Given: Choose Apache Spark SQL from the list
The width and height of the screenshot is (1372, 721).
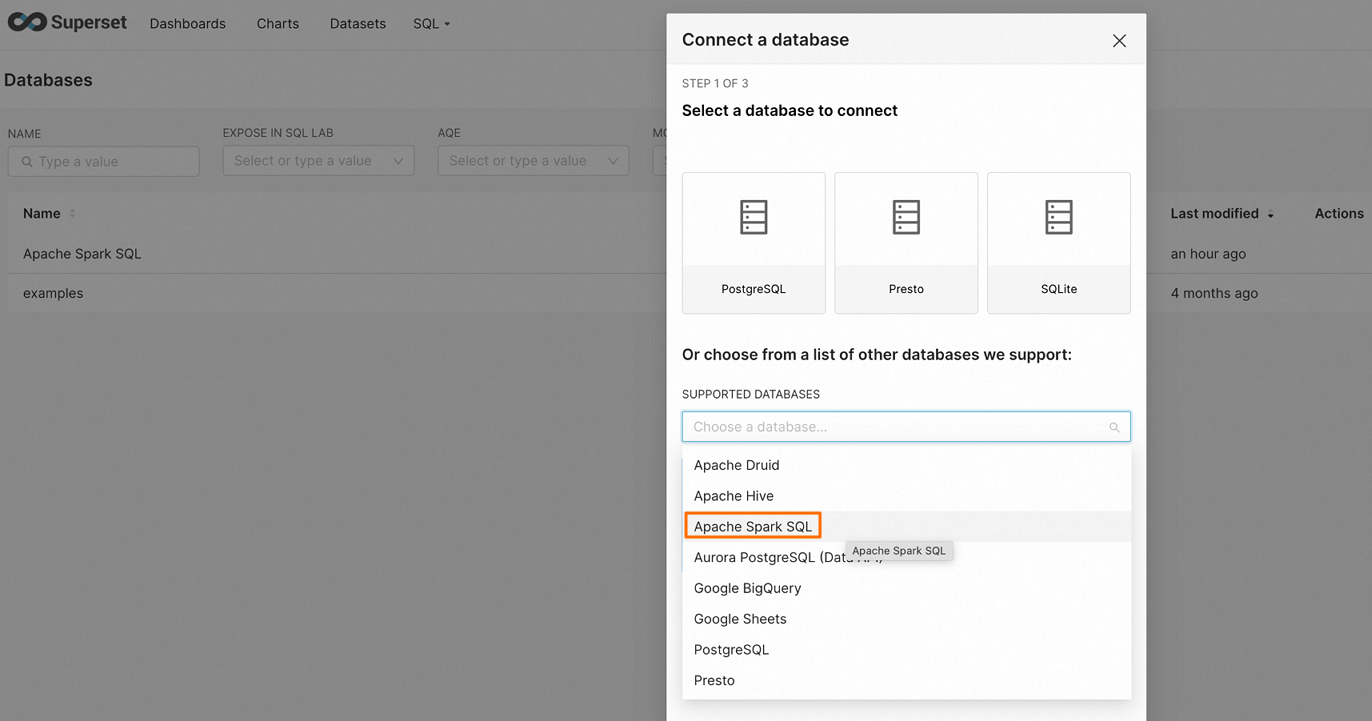Looking at the screenshot, I should 753,526.
